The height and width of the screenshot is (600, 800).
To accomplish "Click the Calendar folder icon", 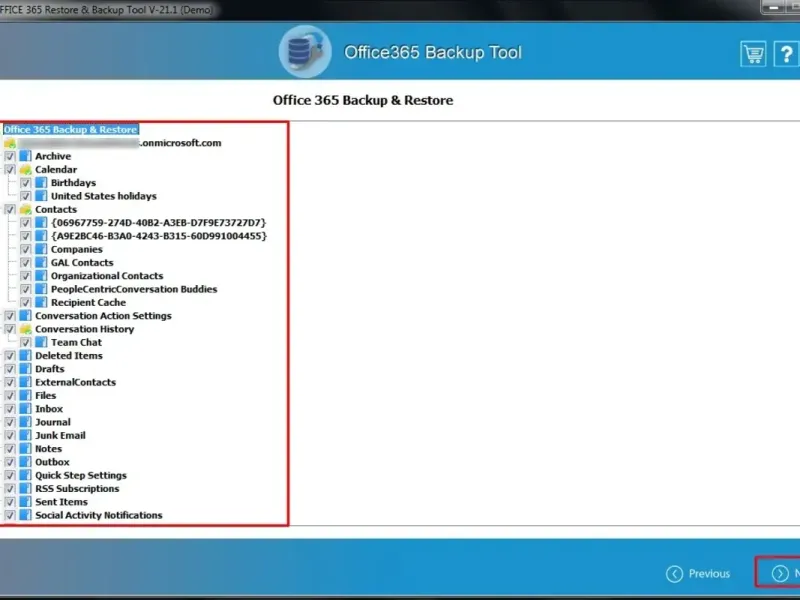I will click(x=26, y=169).
